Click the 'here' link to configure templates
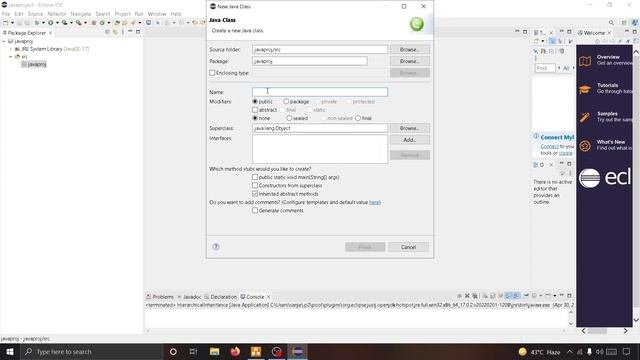 tap(374, 202)
